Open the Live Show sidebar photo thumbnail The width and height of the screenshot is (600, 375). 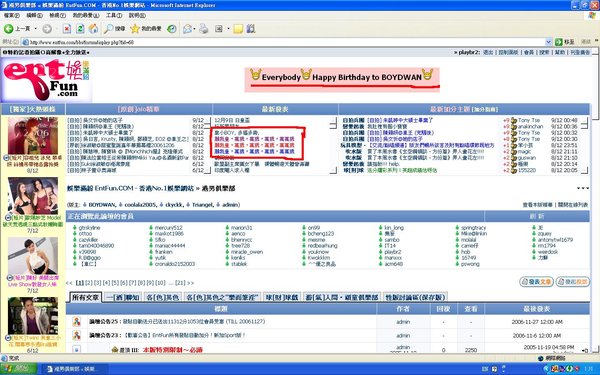pos(33,255)
